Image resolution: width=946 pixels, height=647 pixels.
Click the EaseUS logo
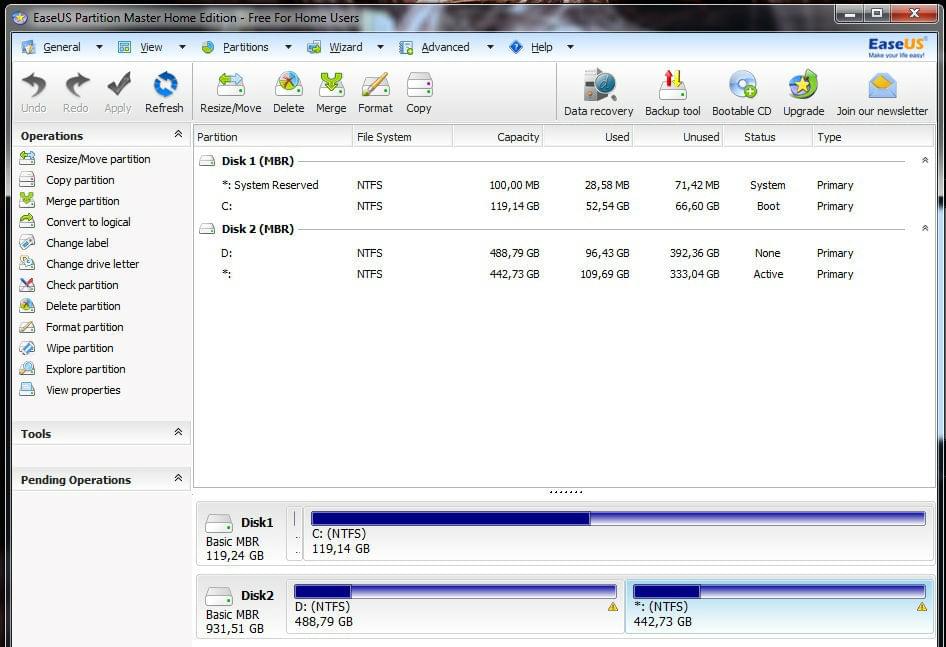(897, 47)
